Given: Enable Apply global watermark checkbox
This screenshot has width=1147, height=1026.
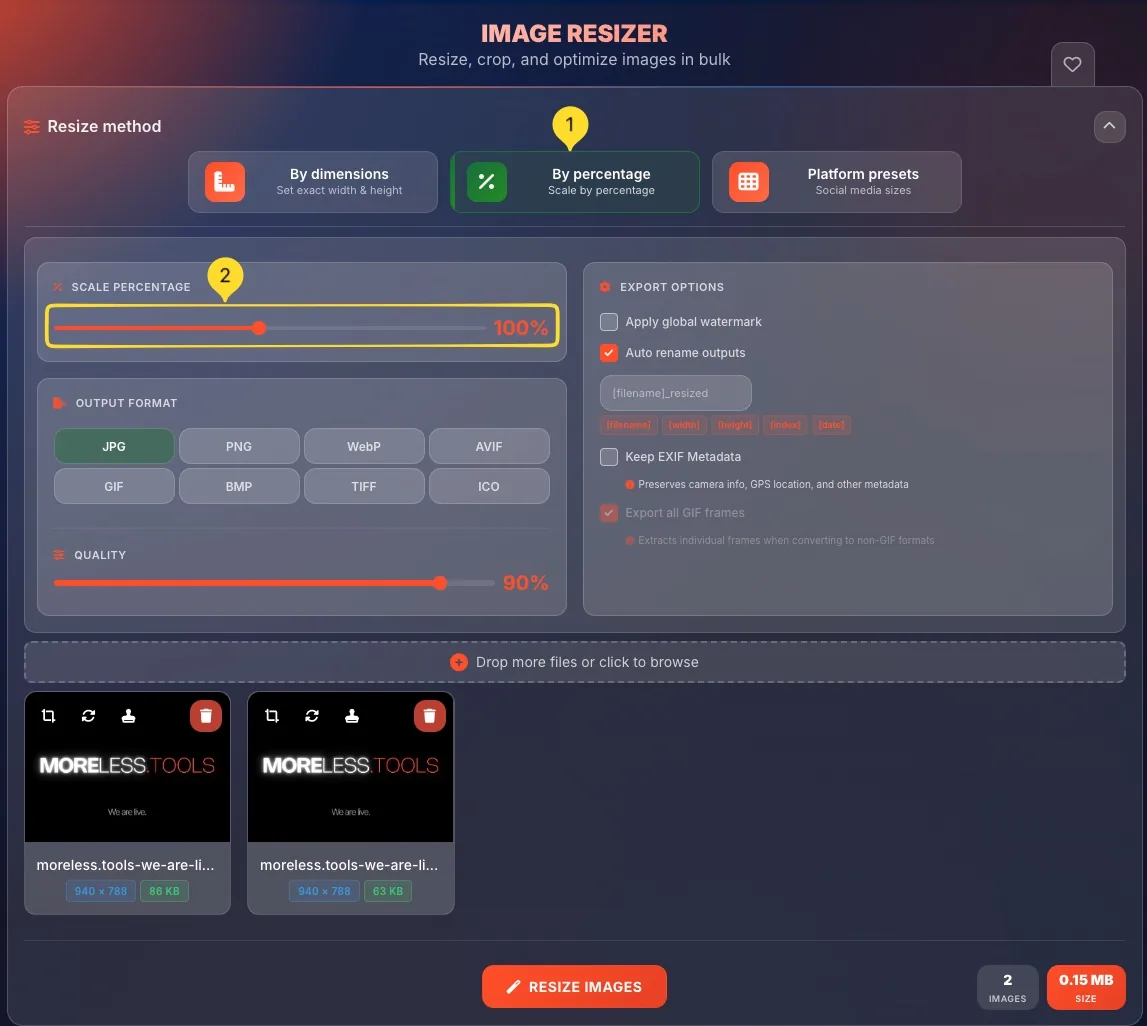Looking at the screenshot, I should 609,322.
